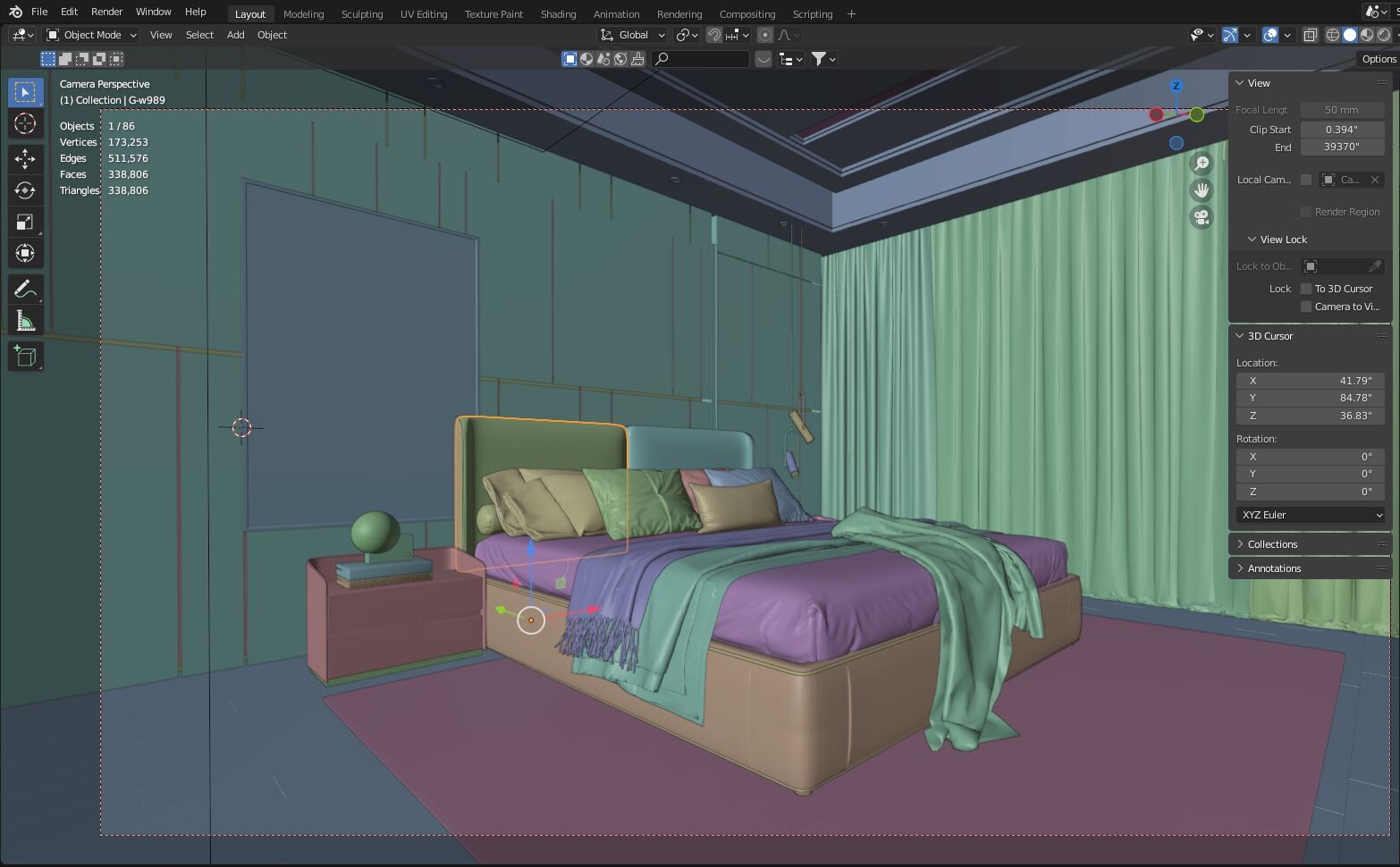Image resolution: width=1400 pixels, height=867 pixels.
Task: Open the XYZ Euler rotation order dropdown
Action: click(x=1310, y=515)
